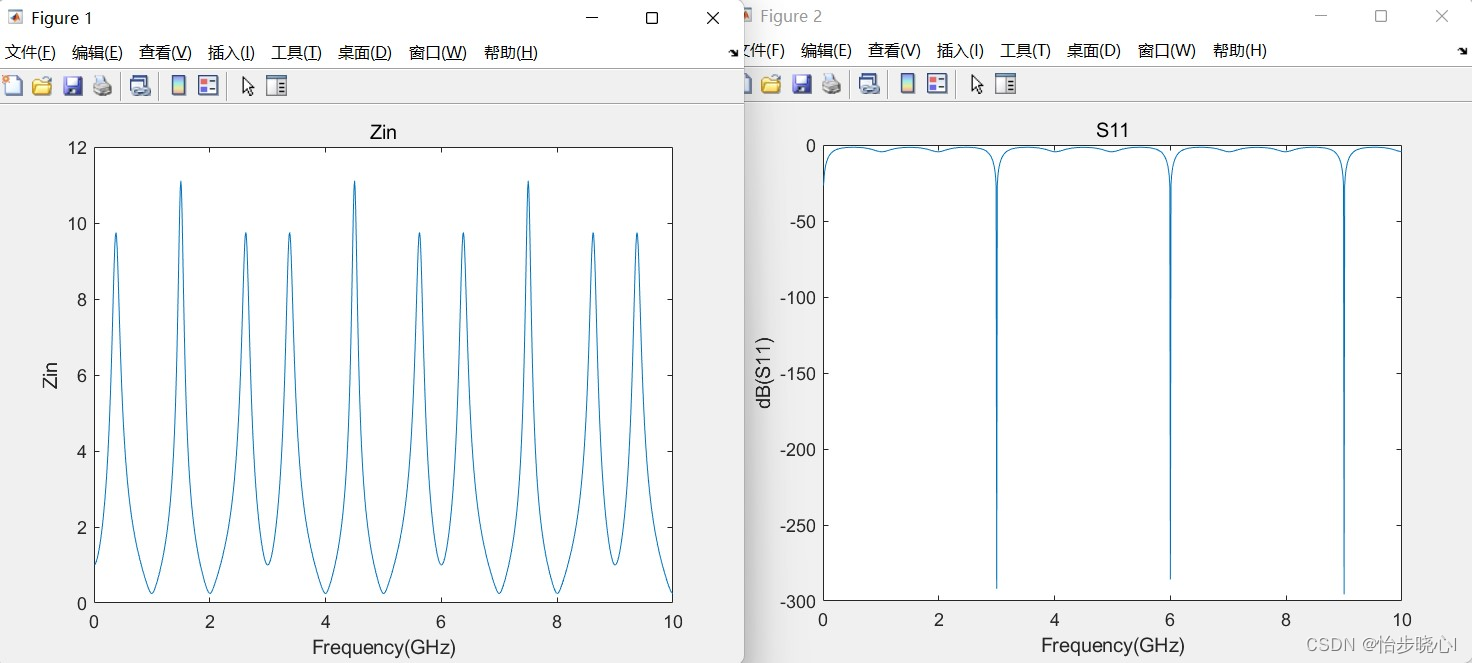Click y-axis tick label 12 in Figure 1
This screenshot has width=1472, height=663.
77,148
